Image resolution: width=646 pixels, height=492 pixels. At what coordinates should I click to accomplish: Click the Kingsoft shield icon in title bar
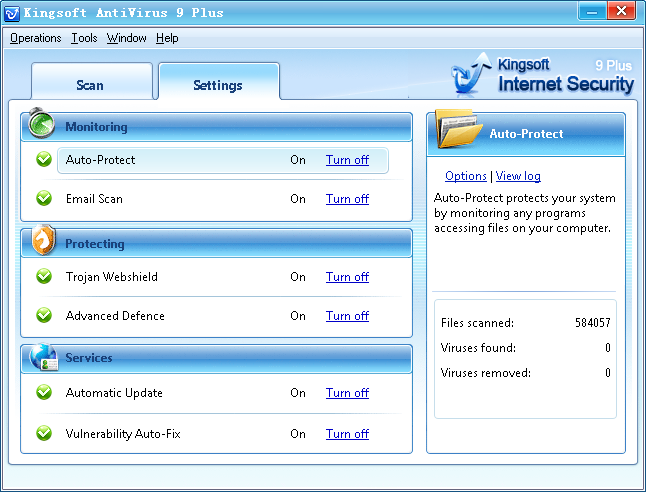[x=12, y=13]
